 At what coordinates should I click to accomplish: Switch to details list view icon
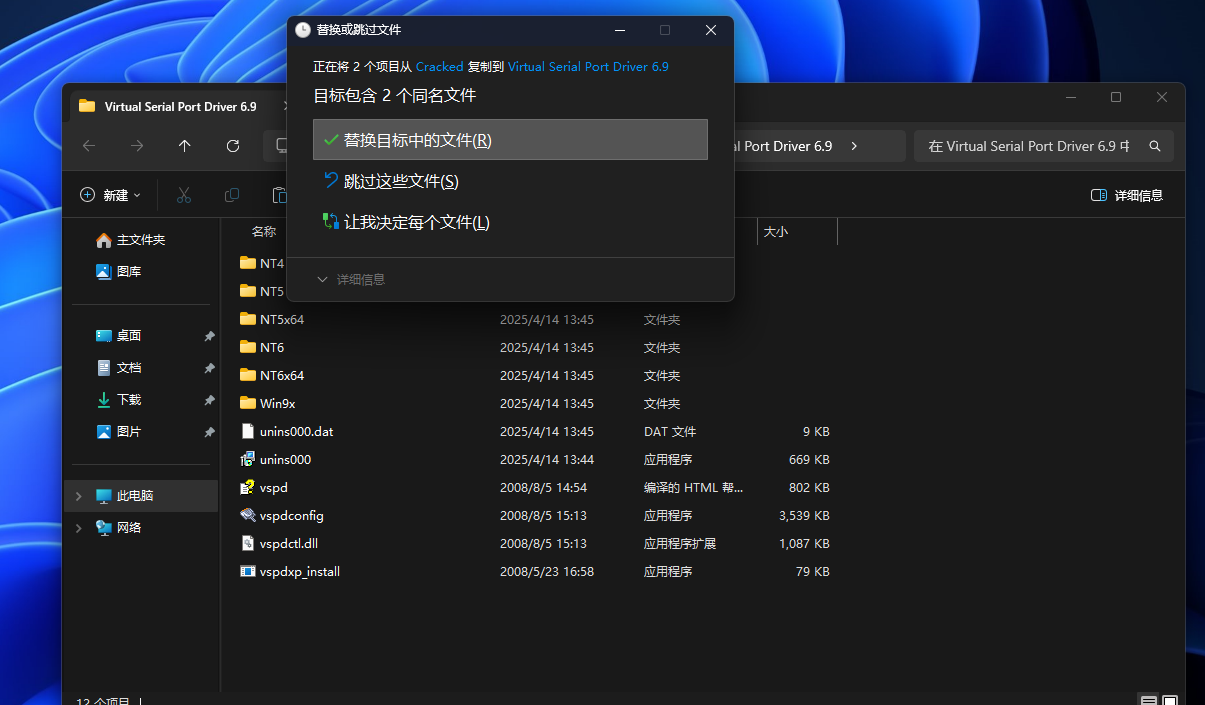[x=1149, y=700]
